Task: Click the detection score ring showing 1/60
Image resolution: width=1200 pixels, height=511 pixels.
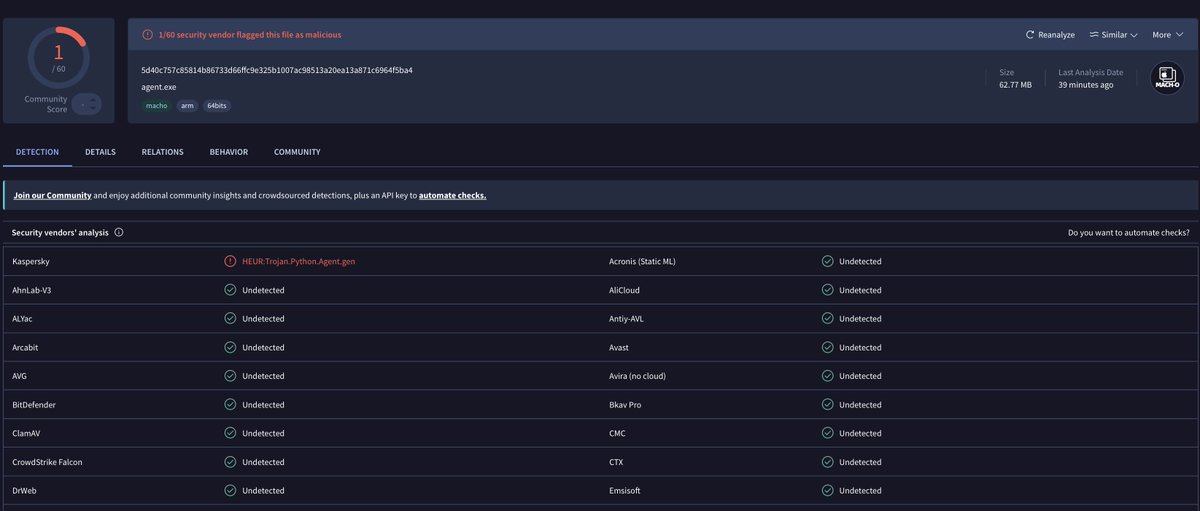Action: coord(58,57)
